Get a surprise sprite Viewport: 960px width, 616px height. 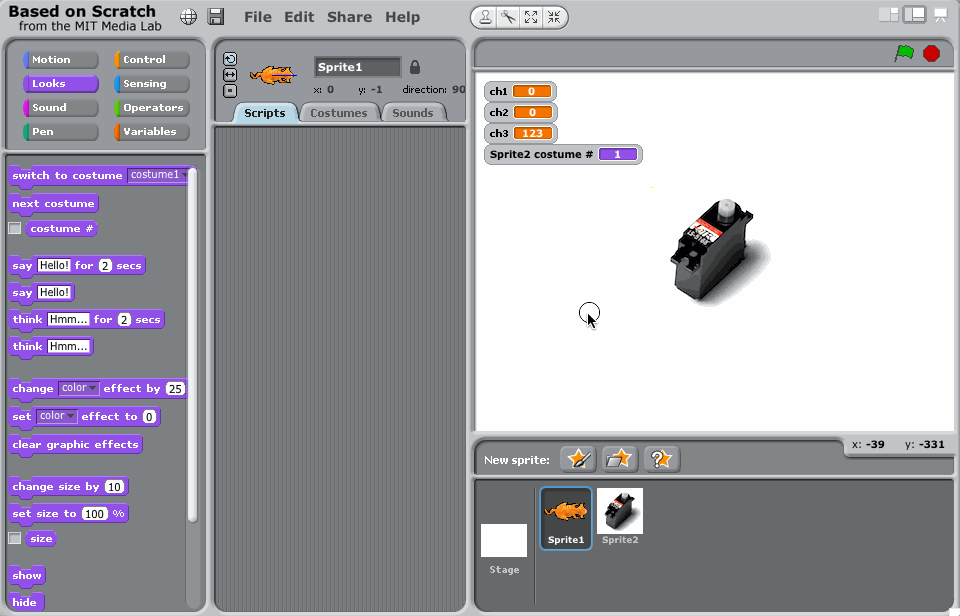tap(661, 459)
